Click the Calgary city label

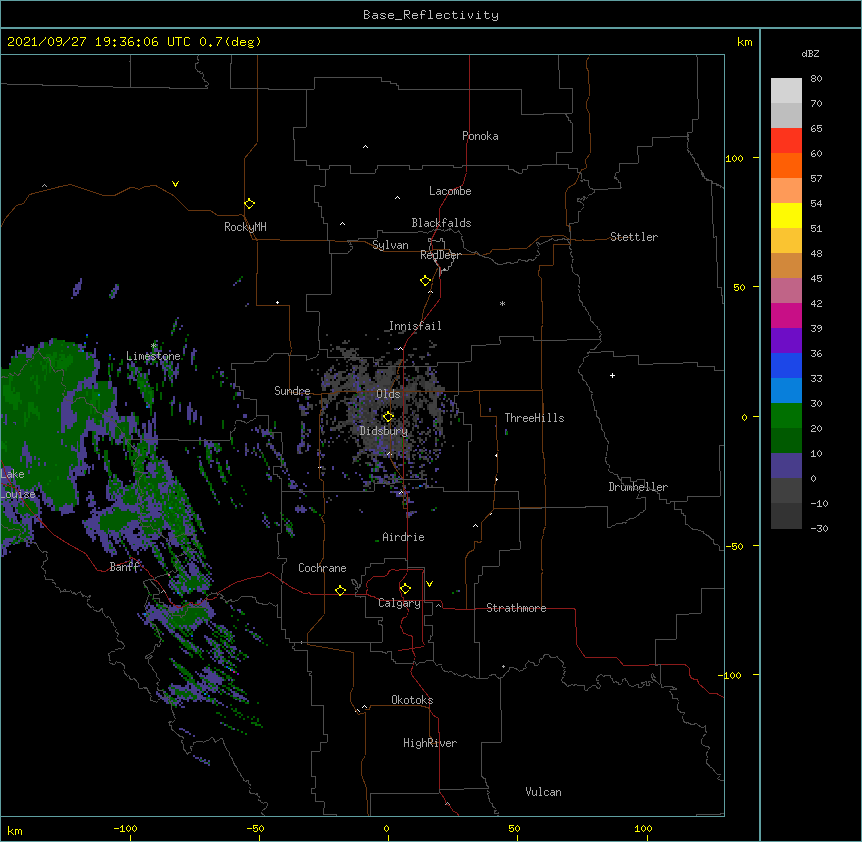[x=399, y=603]
